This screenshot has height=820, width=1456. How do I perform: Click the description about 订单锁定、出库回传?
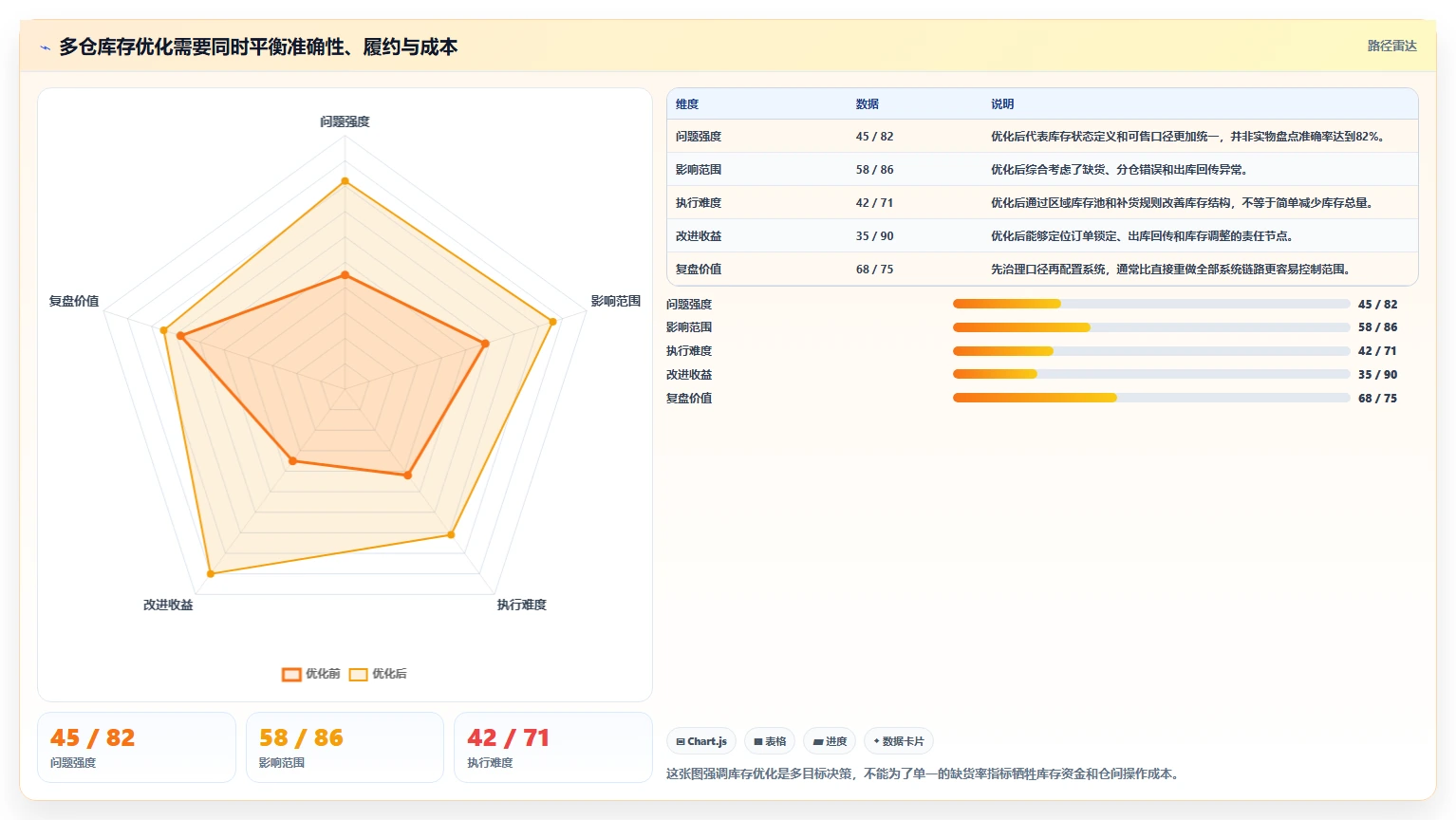[x=1145, y=236]
